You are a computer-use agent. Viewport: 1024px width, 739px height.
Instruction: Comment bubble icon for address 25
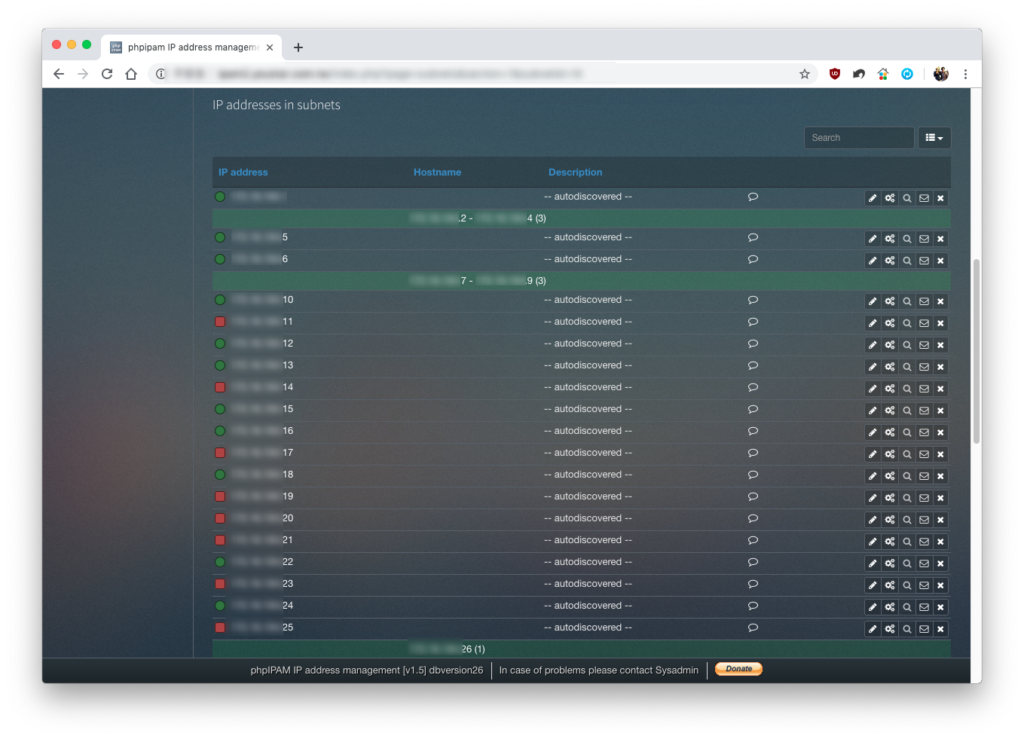tap(753, 627)
